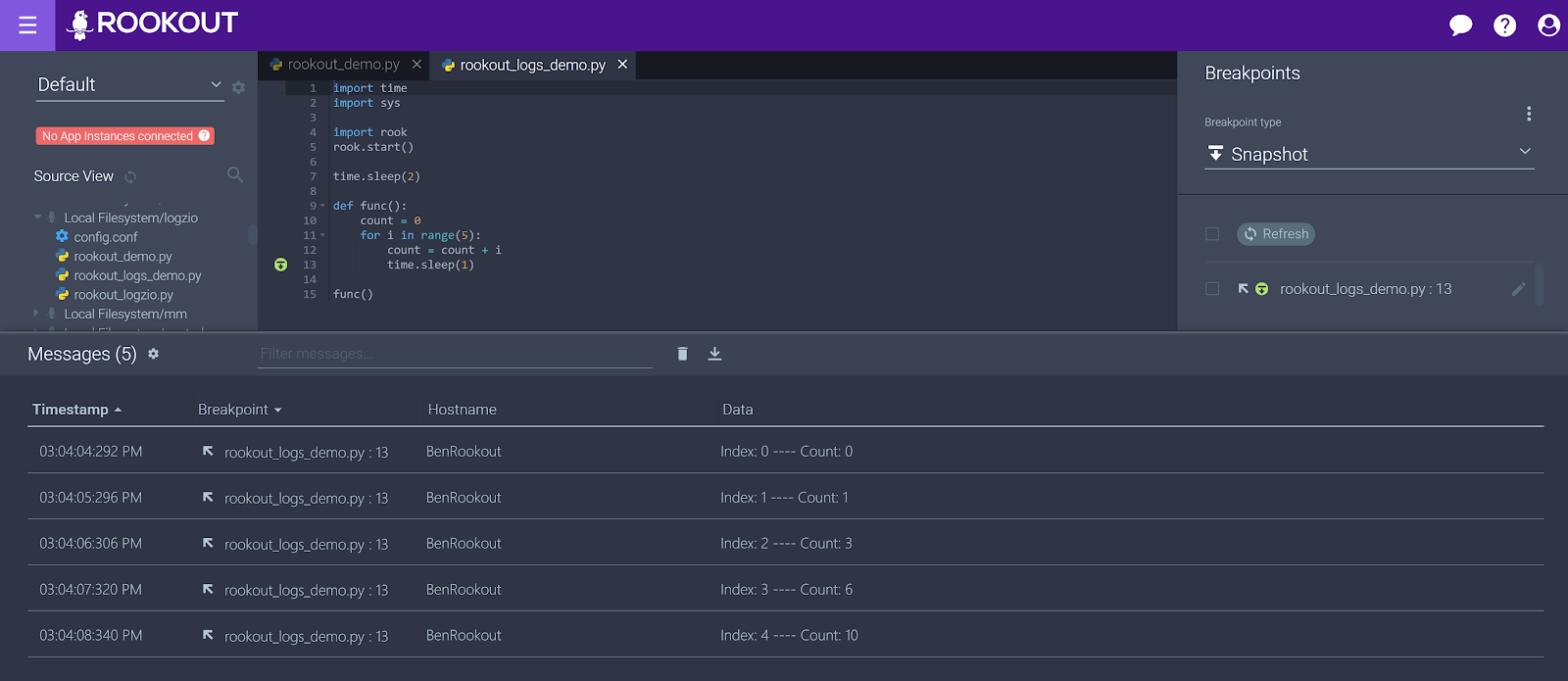Open the hamburger navigation menu
The image size is (1568, 681).
(x=27, y=25)
